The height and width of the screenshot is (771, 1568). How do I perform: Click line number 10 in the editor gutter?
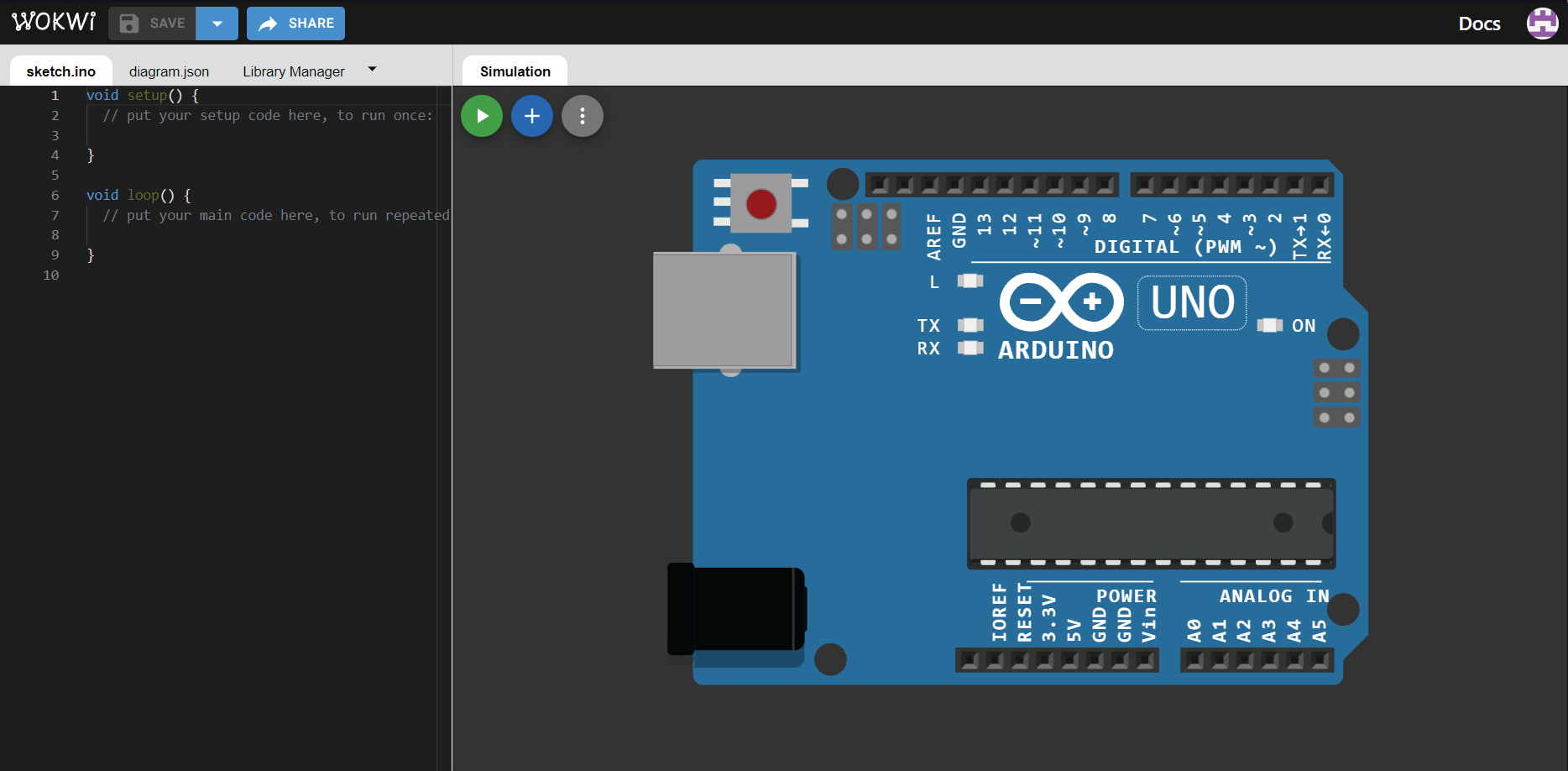click(x=51, y=275)
